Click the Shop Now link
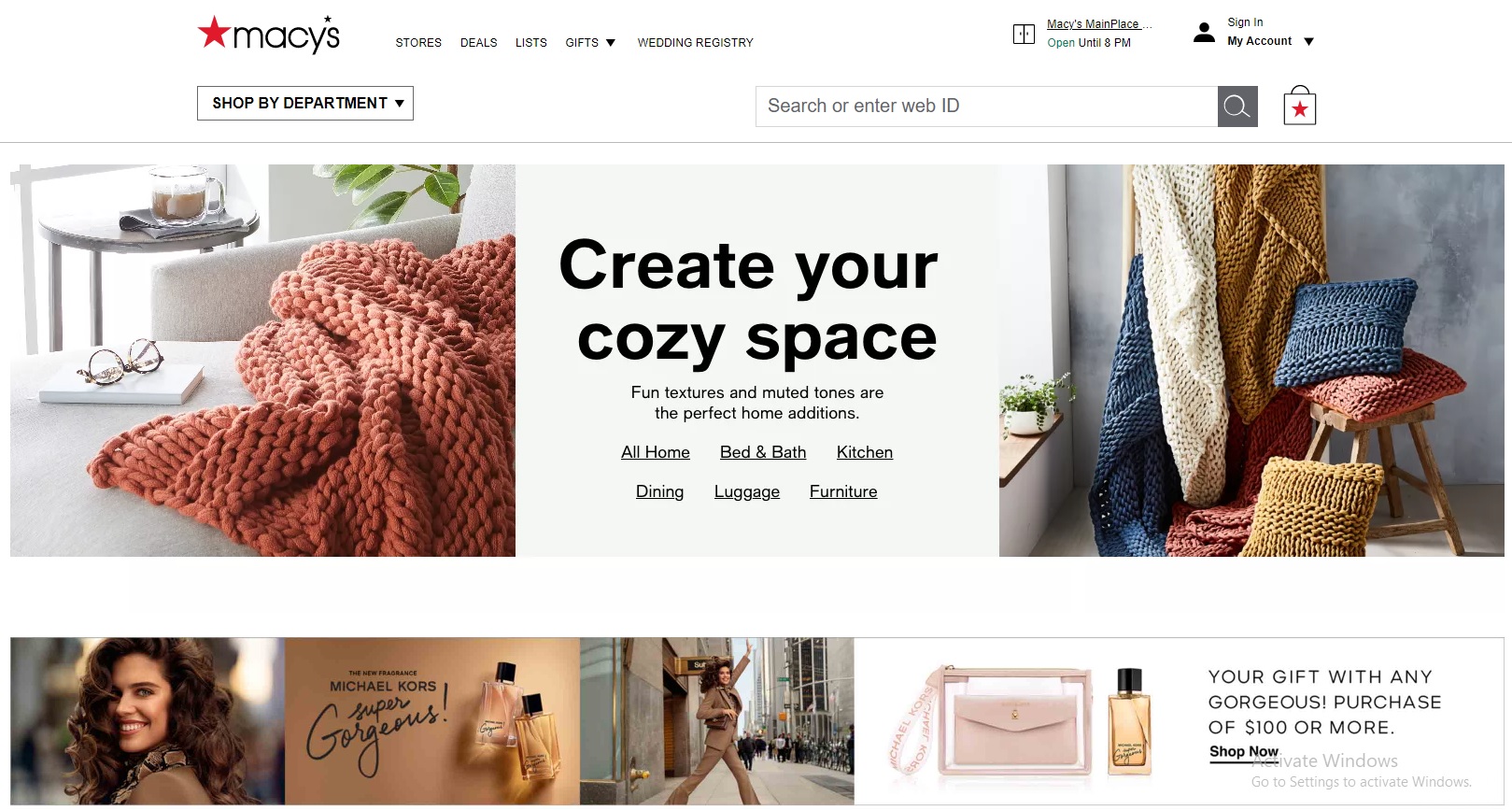Screen dimensions: 1512x810 1244,752
